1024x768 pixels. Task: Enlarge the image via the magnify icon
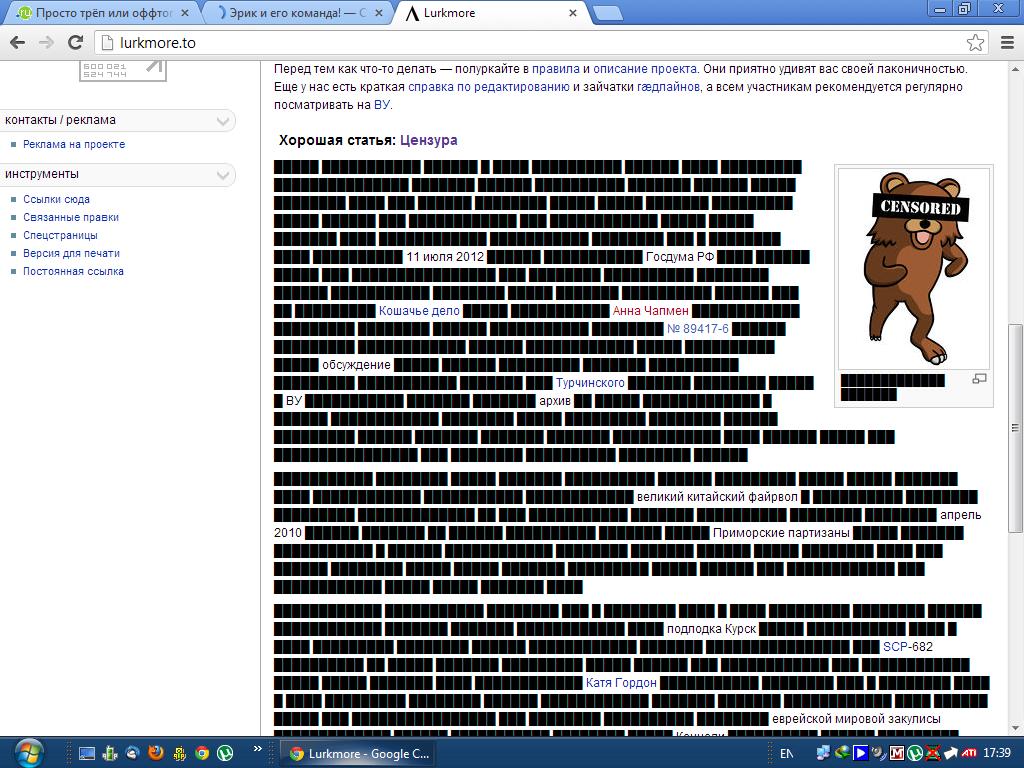979,379
